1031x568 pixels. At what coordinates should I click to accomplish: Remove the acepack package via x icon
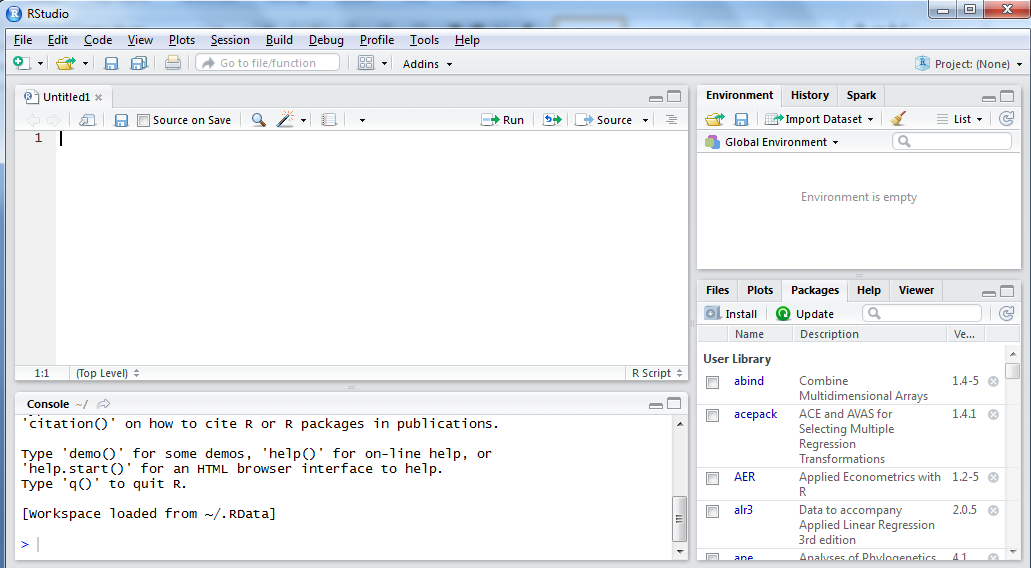tap(994, 414)
